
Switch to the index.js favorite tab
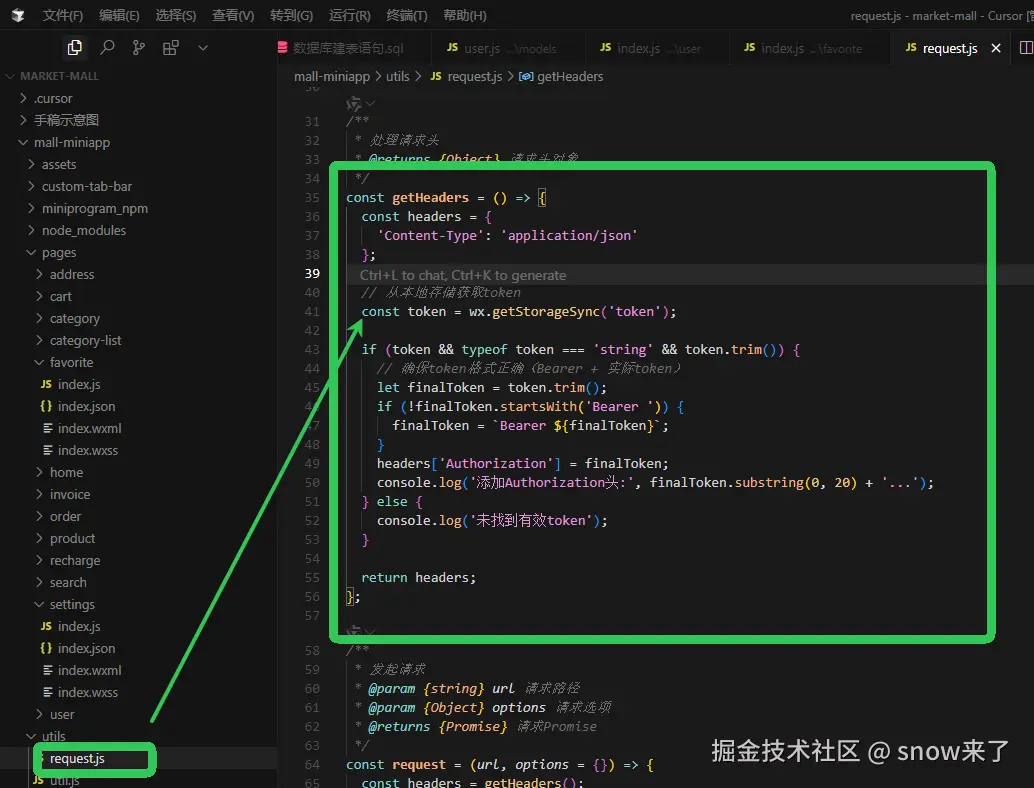808,48
